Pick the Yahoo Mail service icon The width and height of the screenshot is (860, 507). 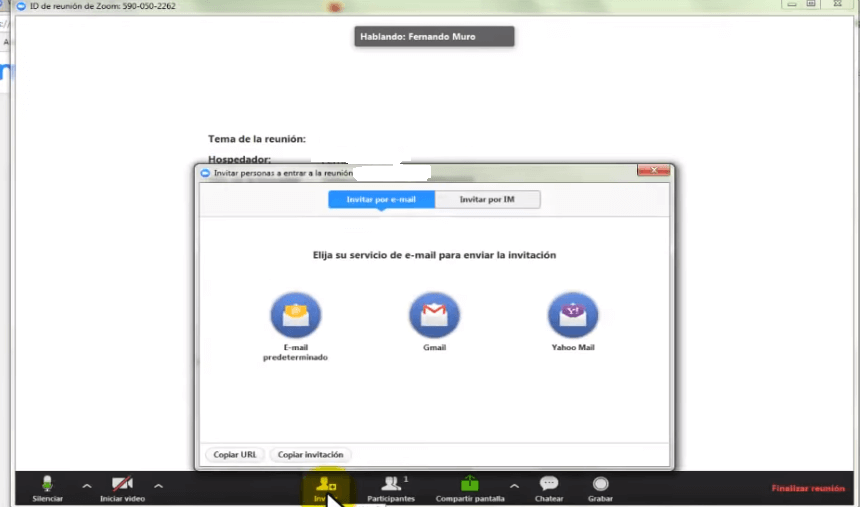(573, 314)
